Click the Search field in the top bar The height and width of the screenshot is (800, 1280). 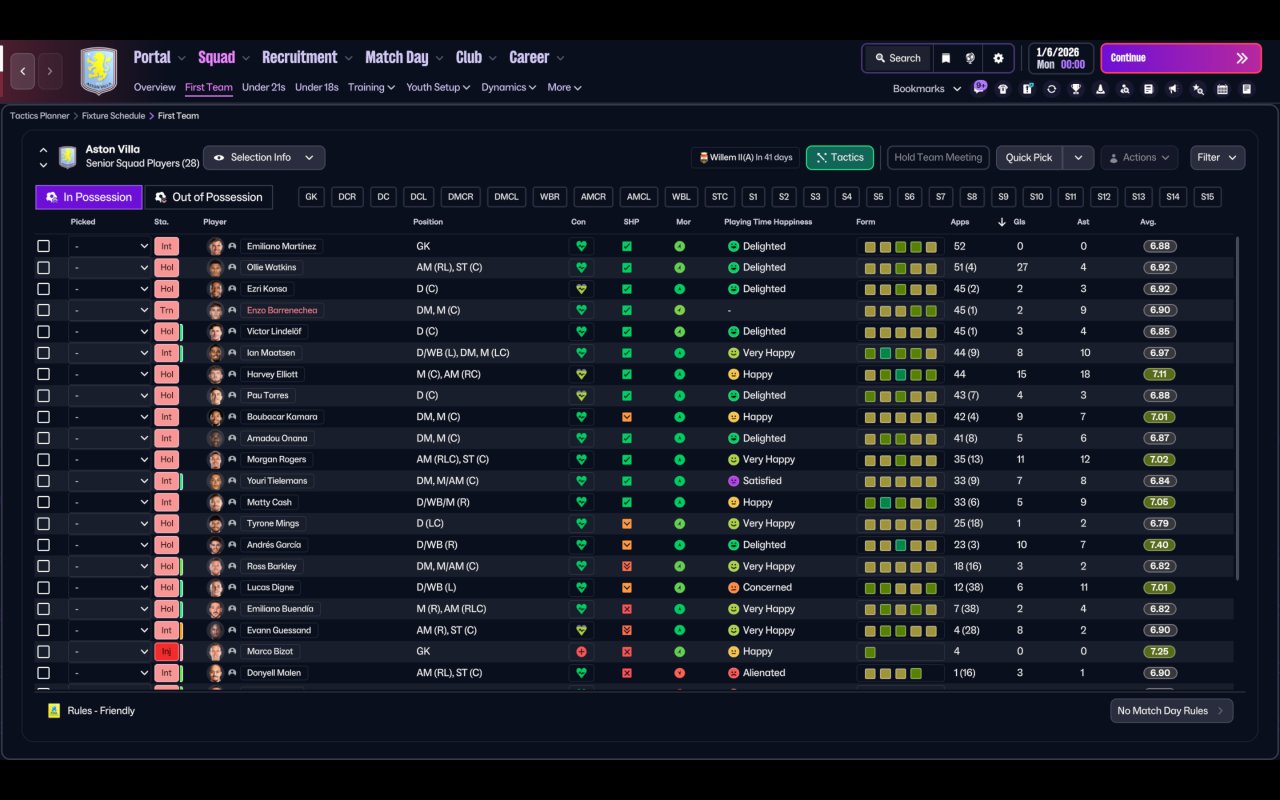tap(897, 58)
